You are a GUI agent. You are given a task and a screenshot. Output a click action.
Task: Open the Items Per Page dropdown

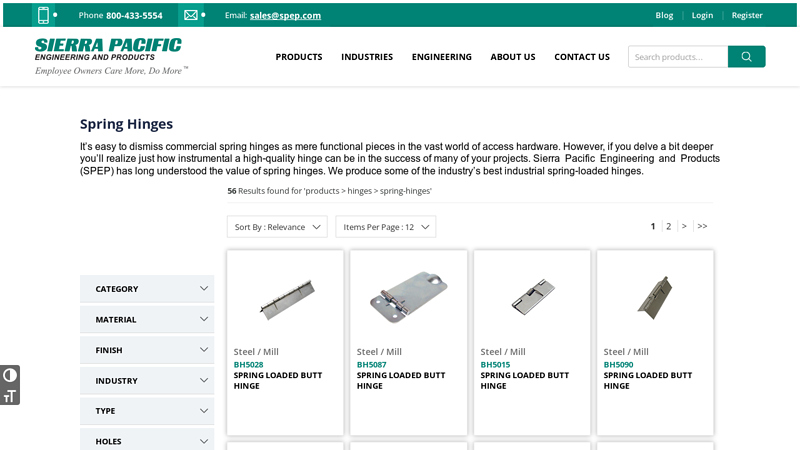pos(386,227)
